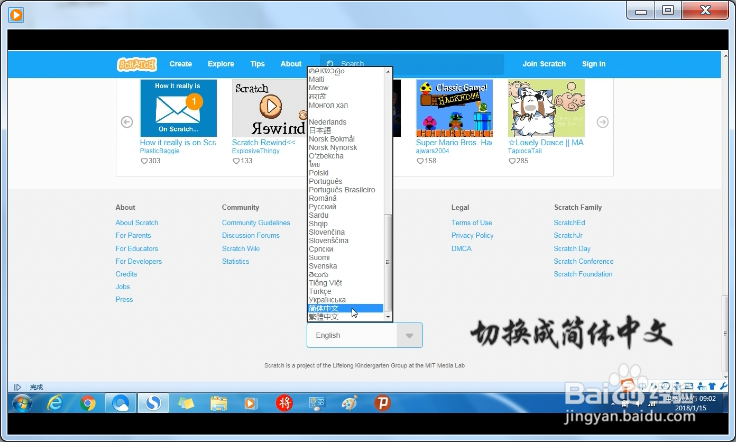Open the ScratchEd link
Screen dimensions: 736x442
(x=569, y=222)
